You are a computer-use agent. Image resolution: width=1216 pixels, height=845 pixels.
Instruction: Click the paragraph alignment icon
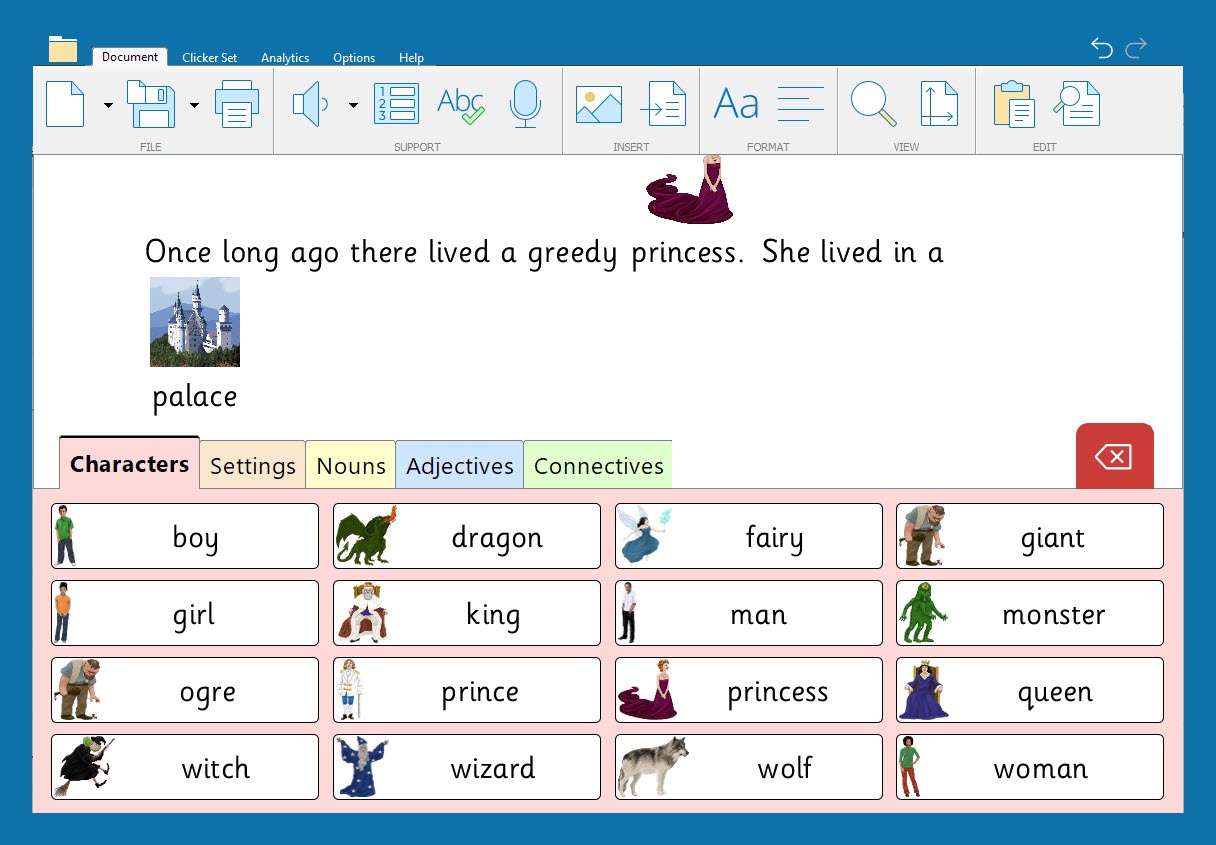pyautogui.click(x=800, y=104)
